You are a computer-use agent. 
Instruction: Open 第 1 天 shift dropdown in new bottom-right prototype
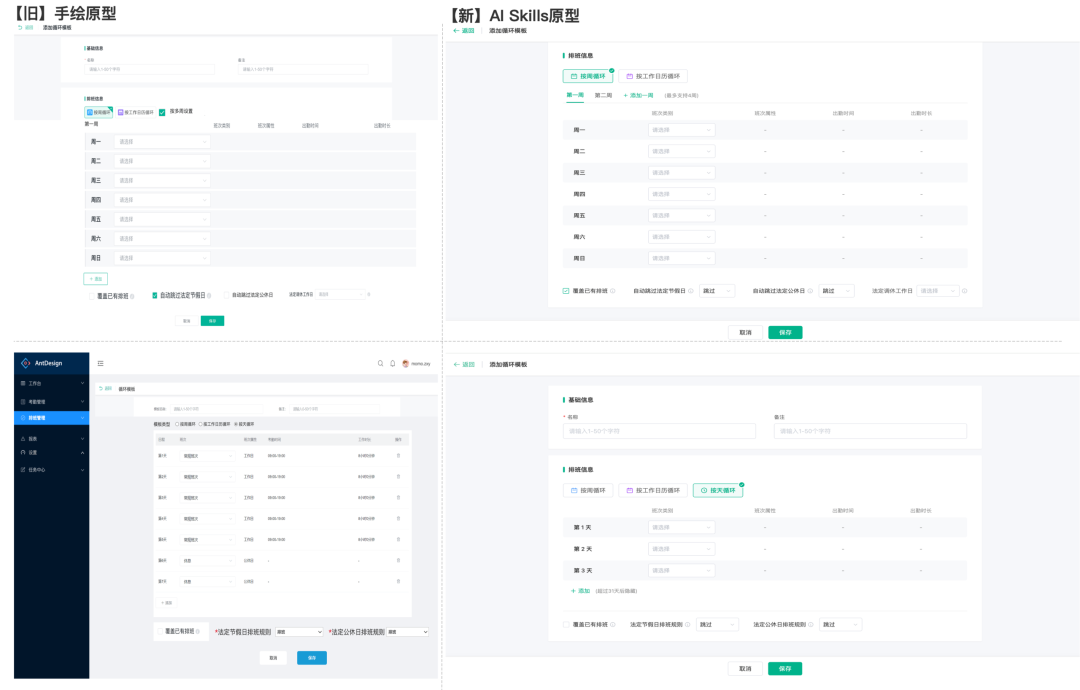(x=681, y=527)
